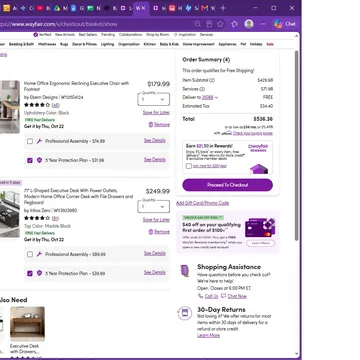Image resolution: width=360 pixels, height=360 pixels.
Task: Open the Quantity dropdown for the executive chair
Action: (153, 99)
